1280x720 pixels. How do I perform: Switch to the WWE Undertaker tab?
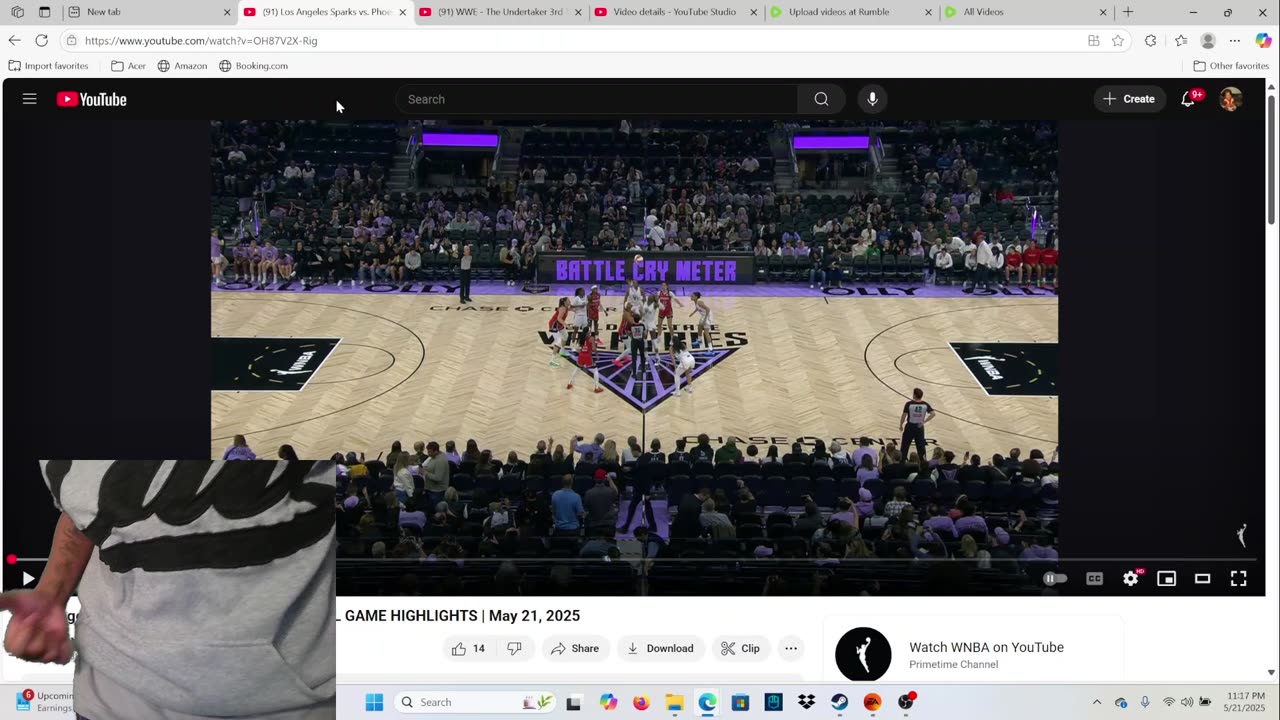click(x=500, y=12)
